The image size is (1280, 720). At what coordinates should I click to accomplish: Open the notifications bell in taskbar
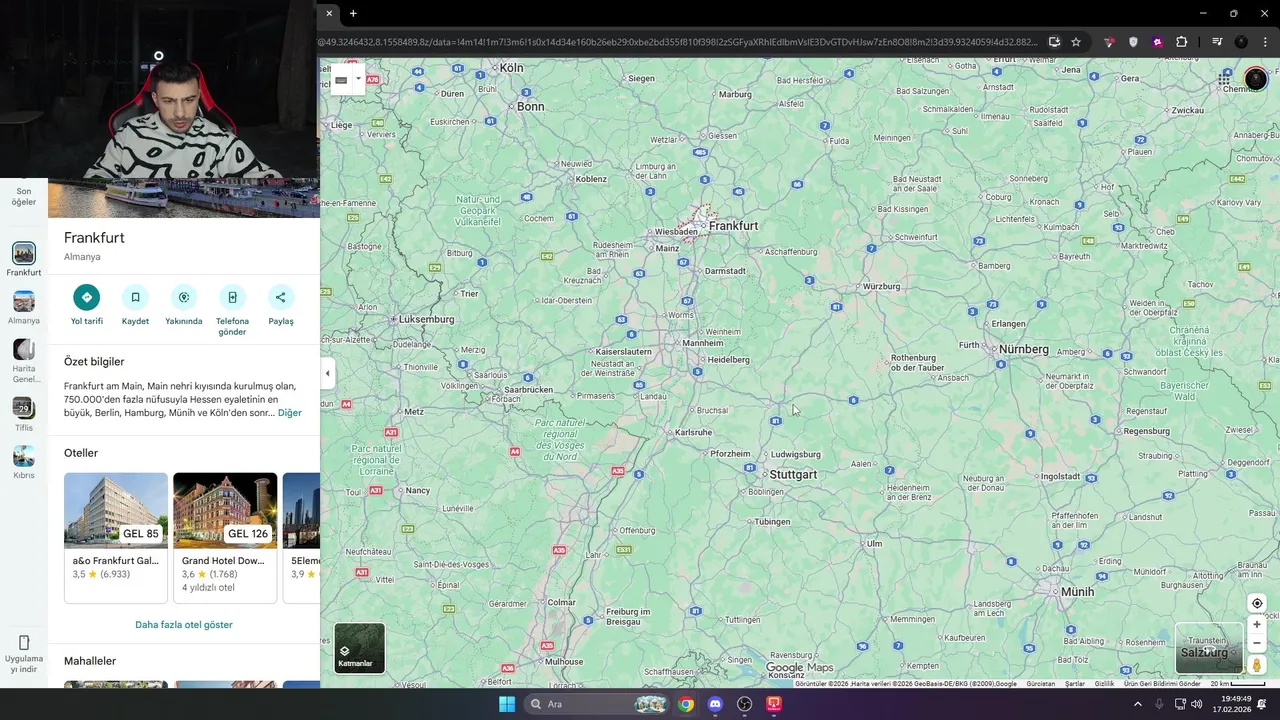(x=1262, y=704)
